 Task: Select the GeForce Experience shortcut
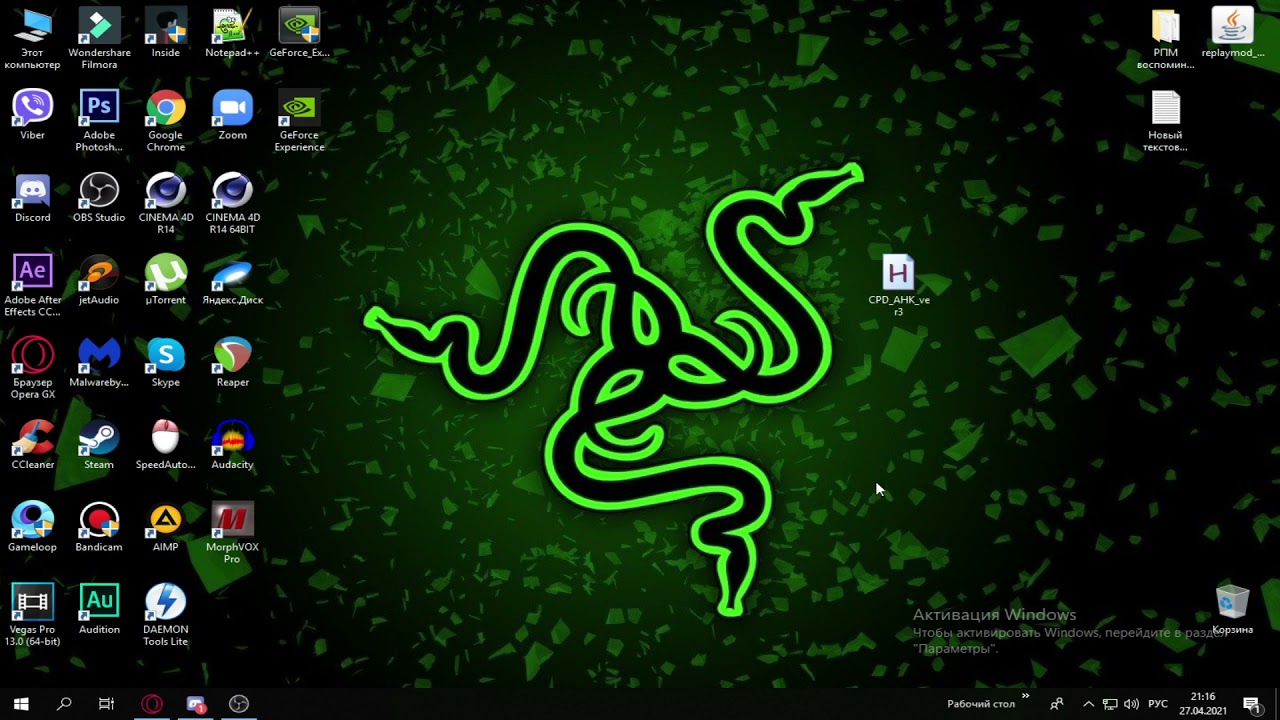coord(299,122)
